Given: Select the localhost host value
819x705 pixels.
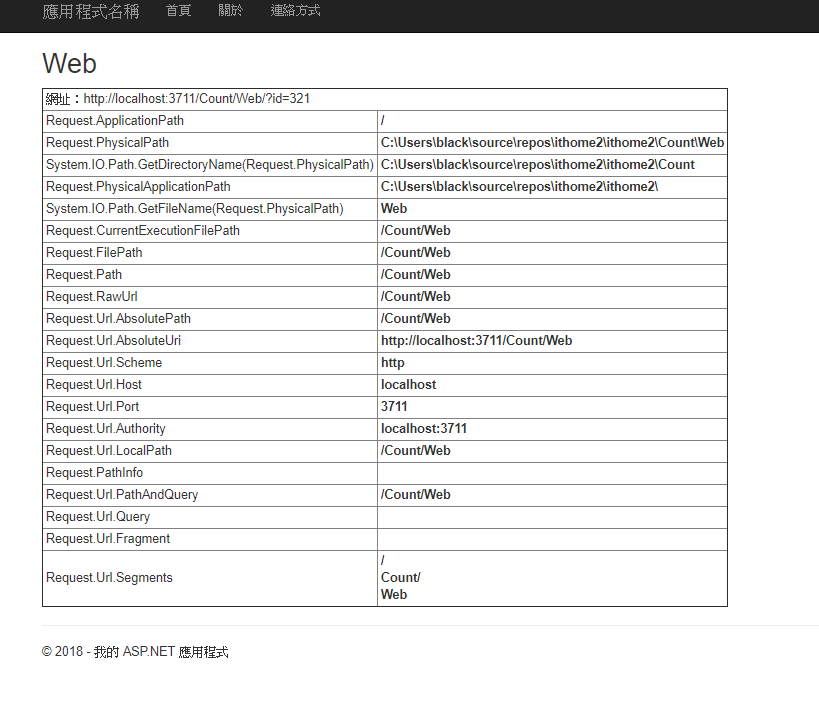Looking at the screenshot, I should point(408,384).
